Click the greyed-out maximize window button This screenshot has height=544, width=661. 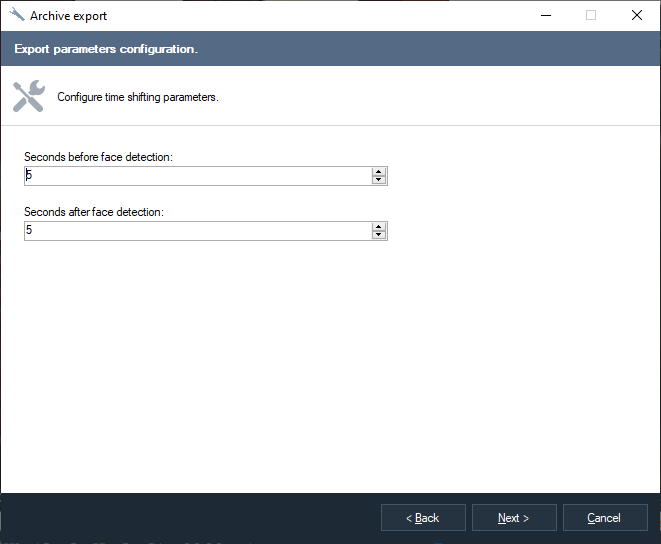point(591,15)
